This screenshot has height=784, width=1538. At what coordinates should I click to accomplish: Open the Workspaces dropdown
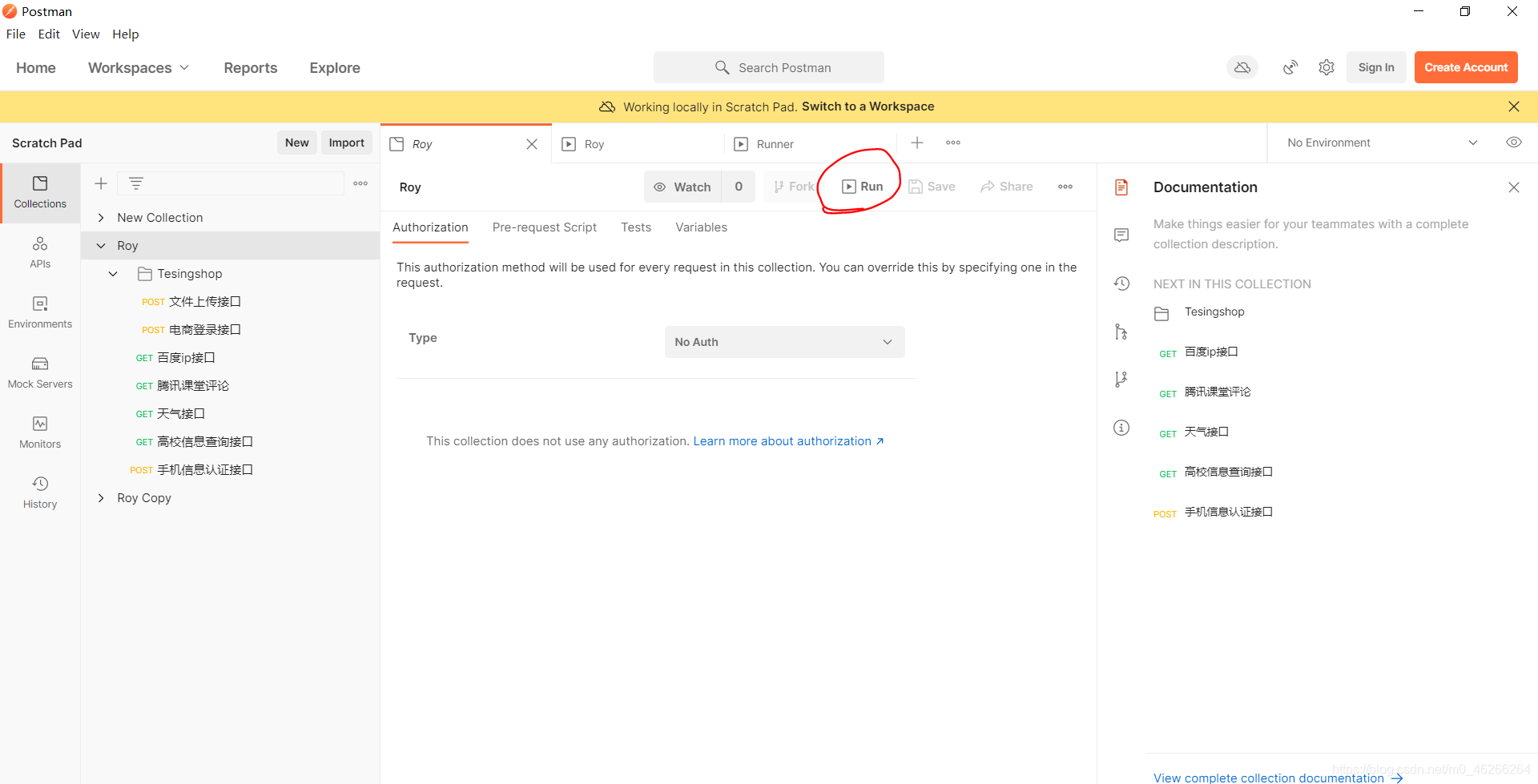point(138,68)
